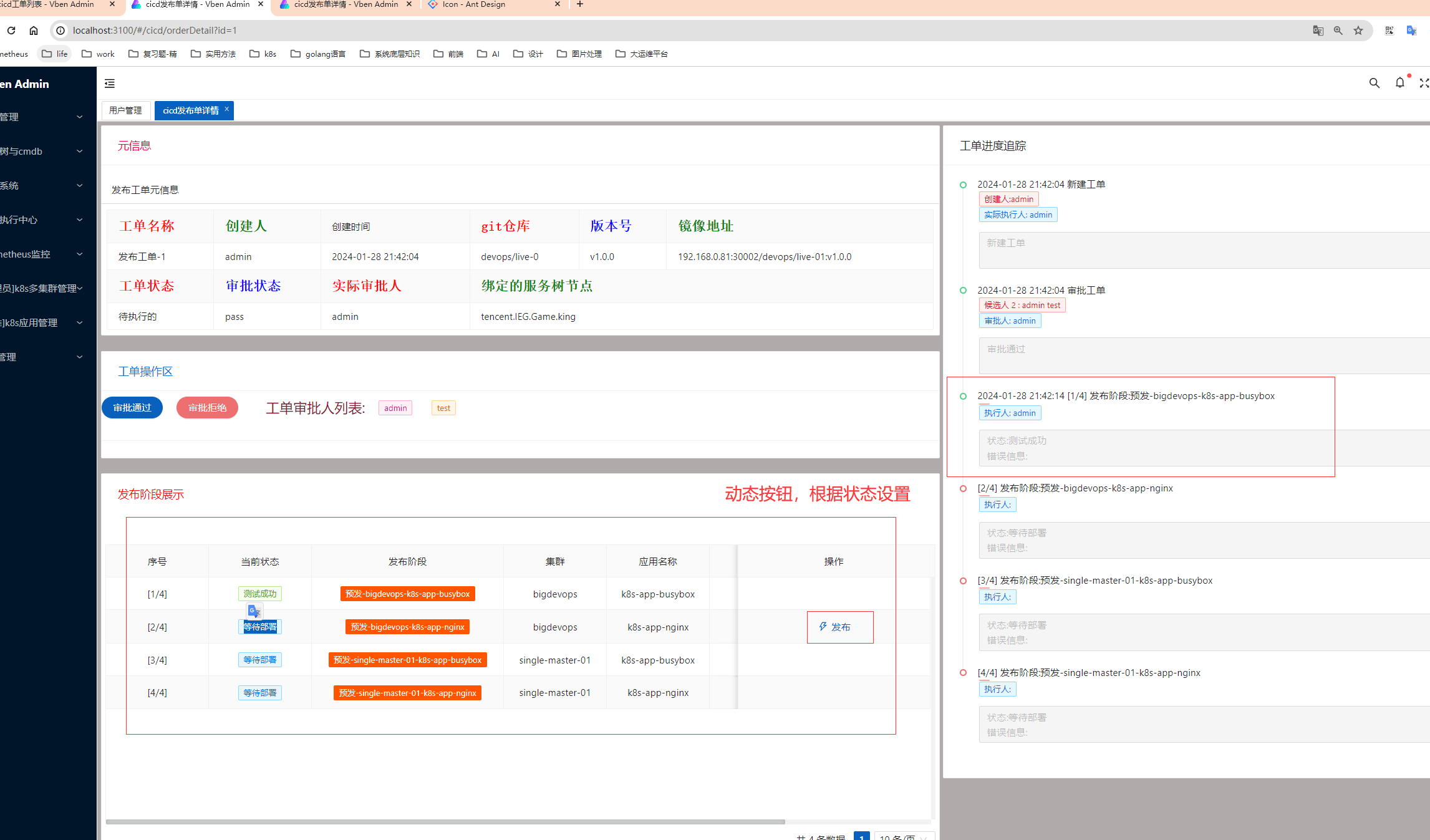Click the 审批通过 button

pos(132,407)
